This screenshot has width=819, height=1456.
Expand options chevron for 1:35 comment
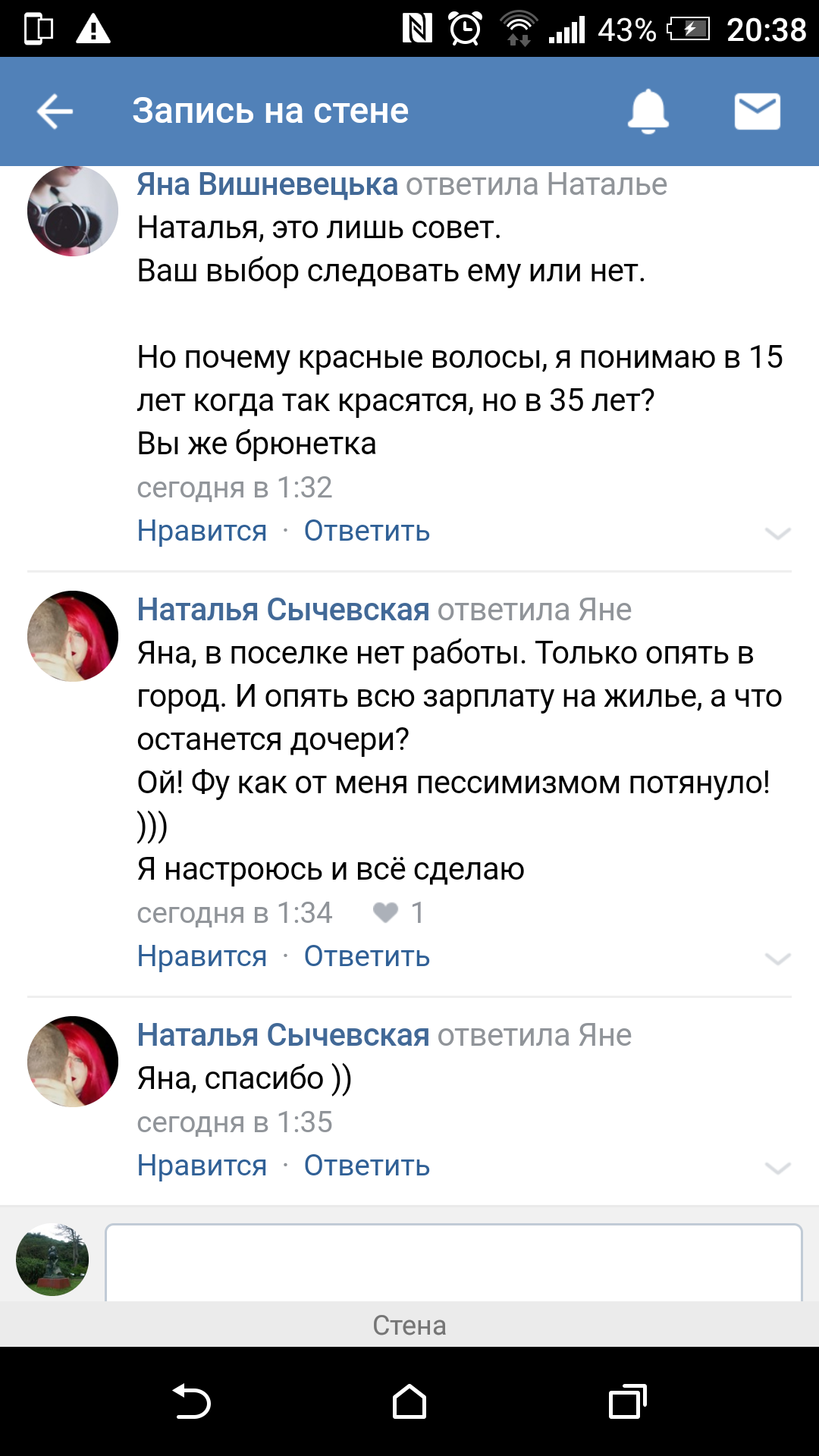point(777,1168)
